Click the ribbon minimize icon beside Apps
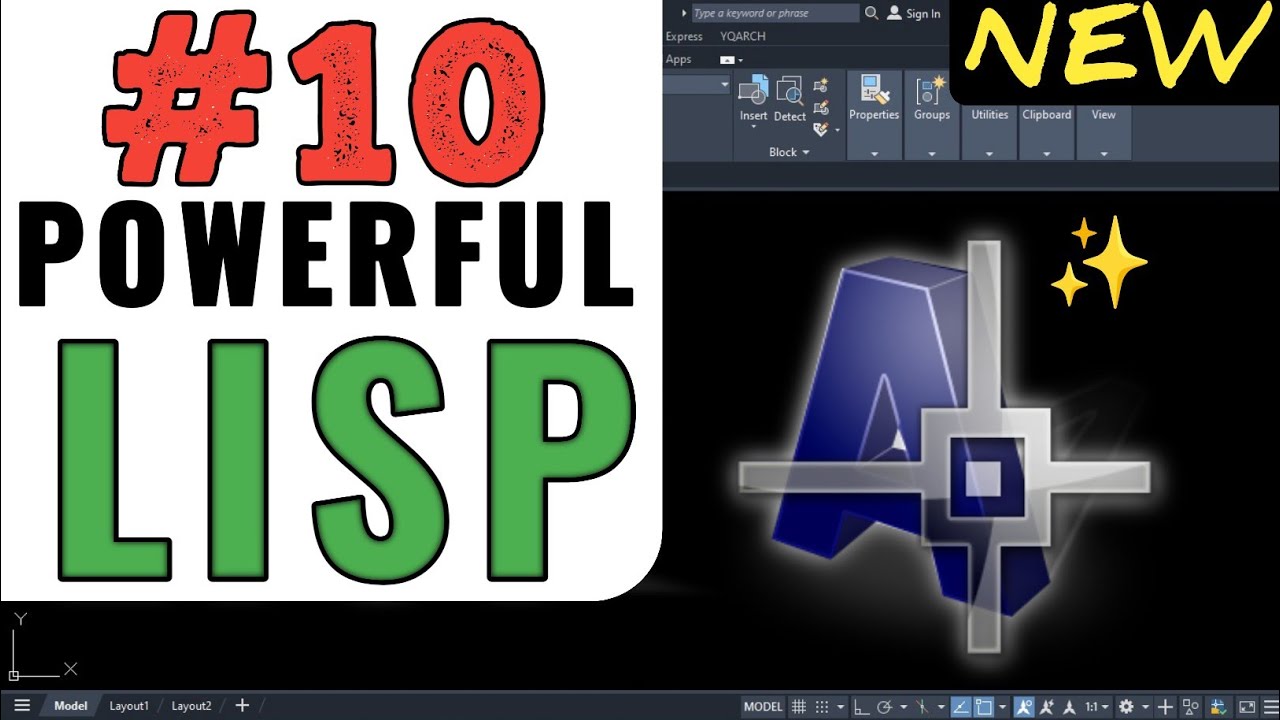Viewport: 1280px width, 720px height. (727, 60)
